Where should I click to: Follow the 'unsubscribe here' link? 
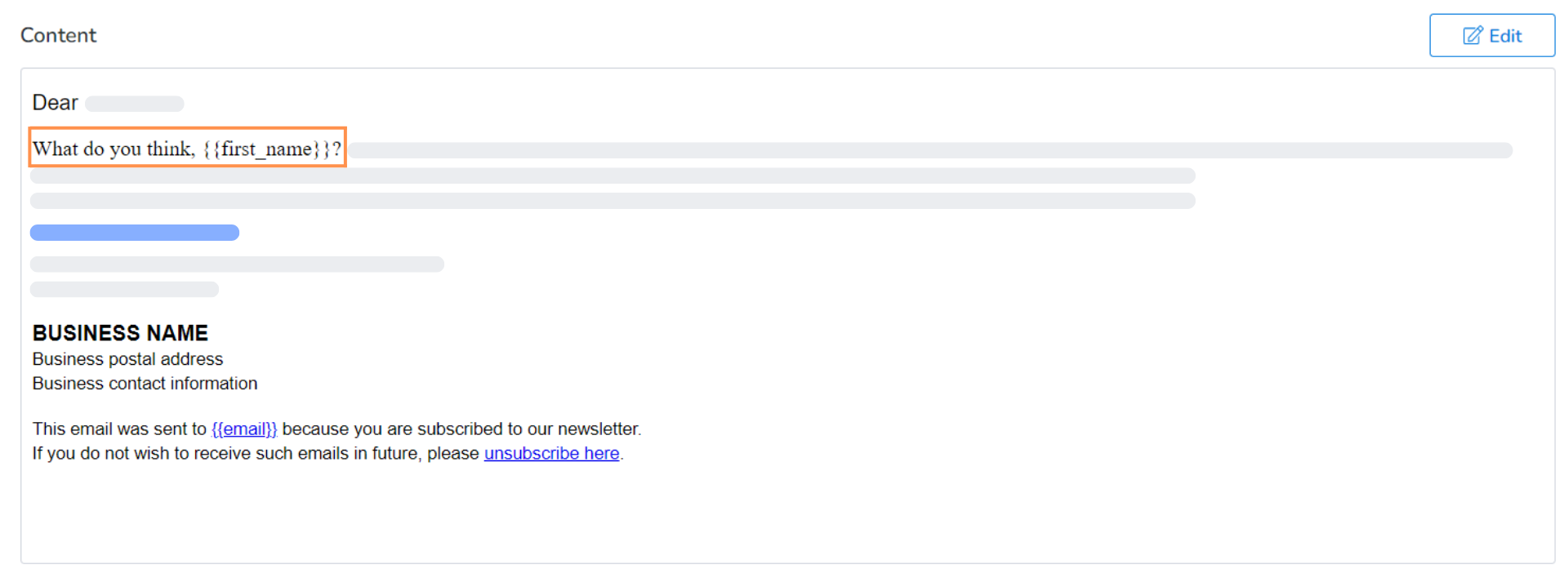tap(551, 454)
